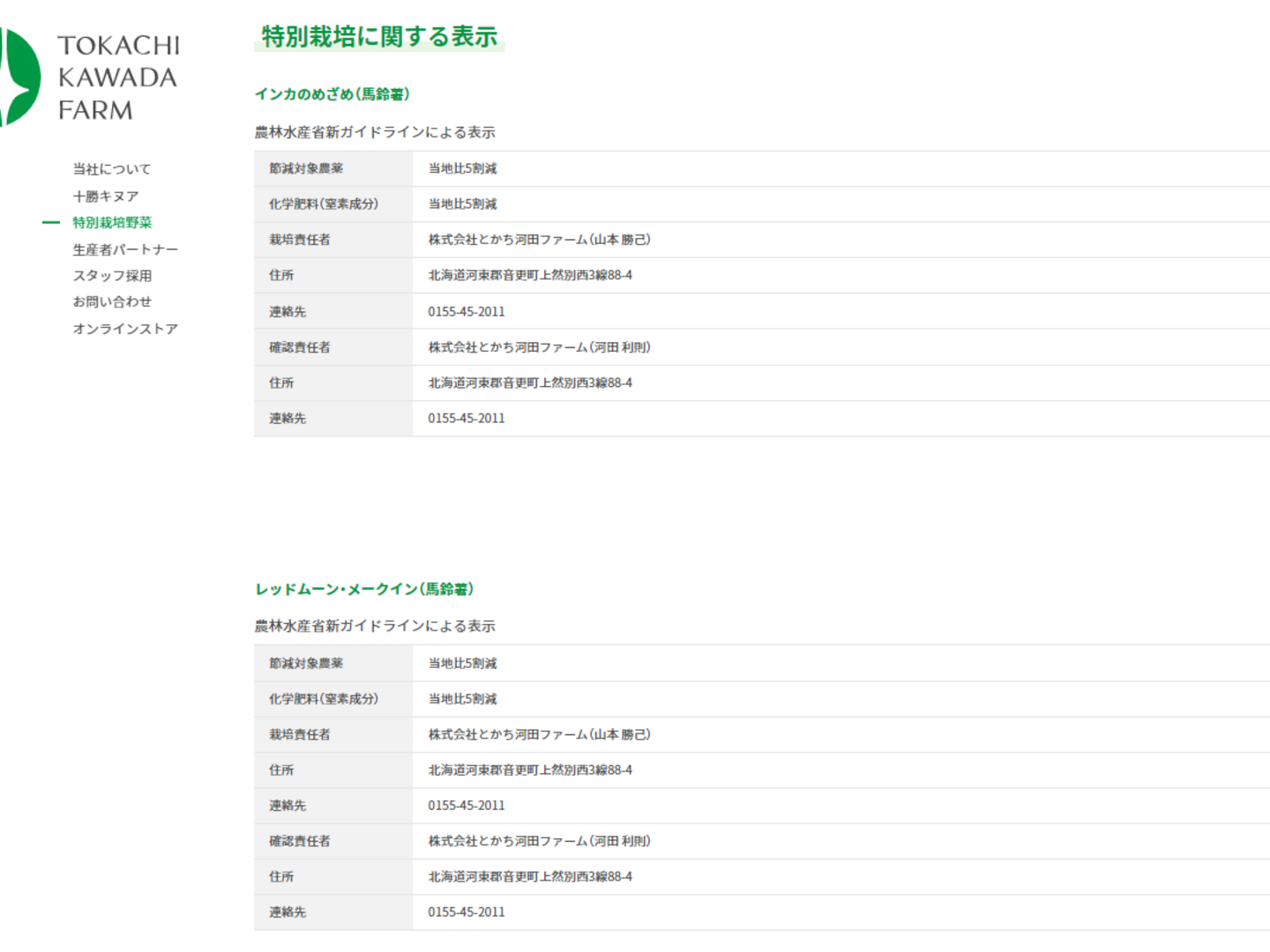Visit the オンラインストア link

tap(125, 329)
